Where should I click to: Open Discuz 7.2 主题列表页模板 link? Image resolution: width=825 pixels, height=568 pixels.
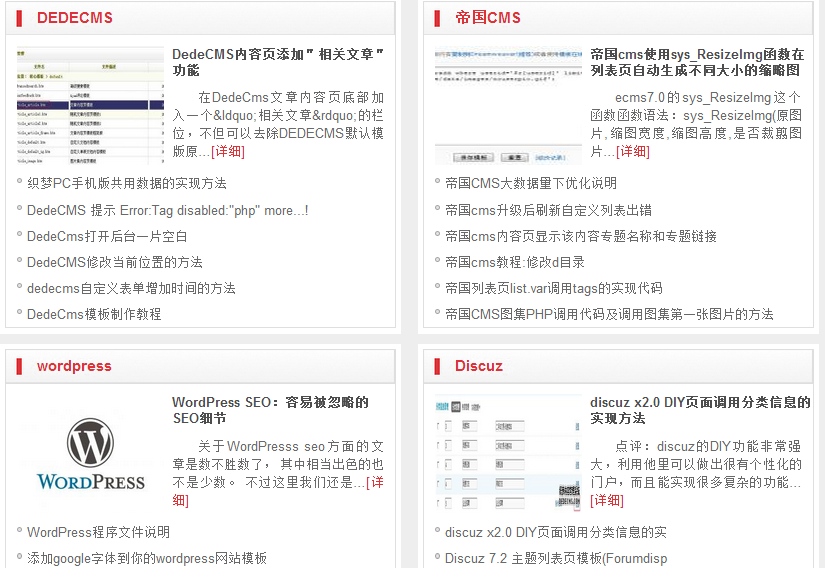[x=556, y=558]
